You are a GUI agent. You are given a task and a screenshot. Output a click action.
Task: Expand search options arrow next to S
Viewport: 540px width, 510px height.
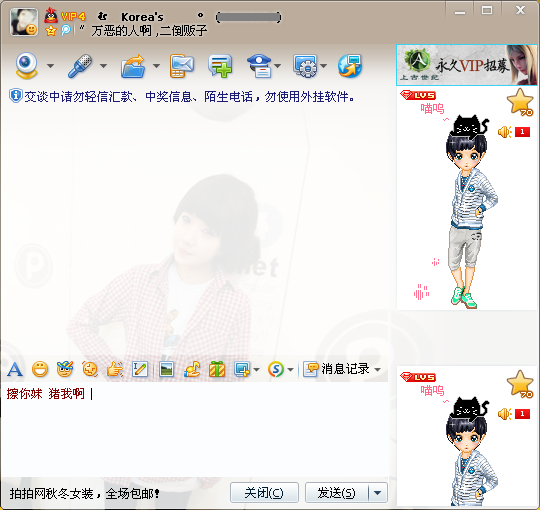point(290,370)
